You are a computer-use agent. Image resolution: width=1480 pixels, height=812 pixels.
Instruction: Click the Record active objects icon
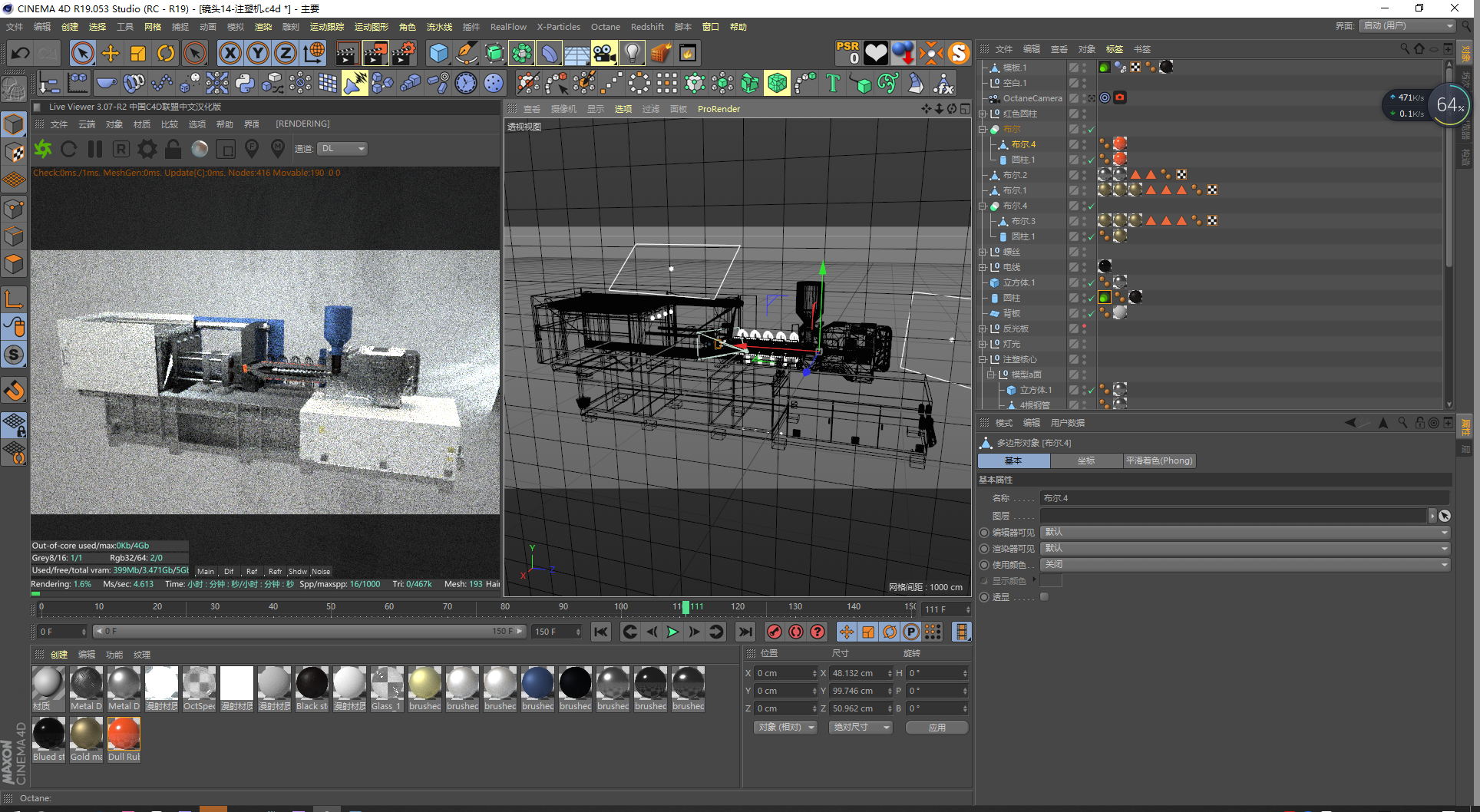(774, 632)
